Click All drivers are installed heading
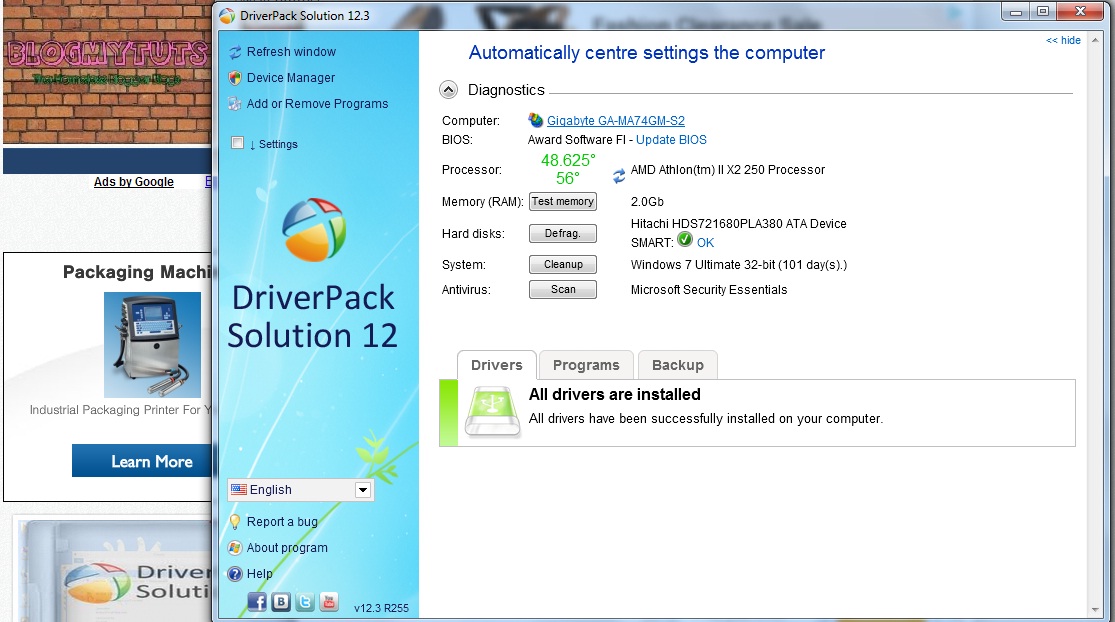This screenshot has width=1115, height=622. [614, 395]
